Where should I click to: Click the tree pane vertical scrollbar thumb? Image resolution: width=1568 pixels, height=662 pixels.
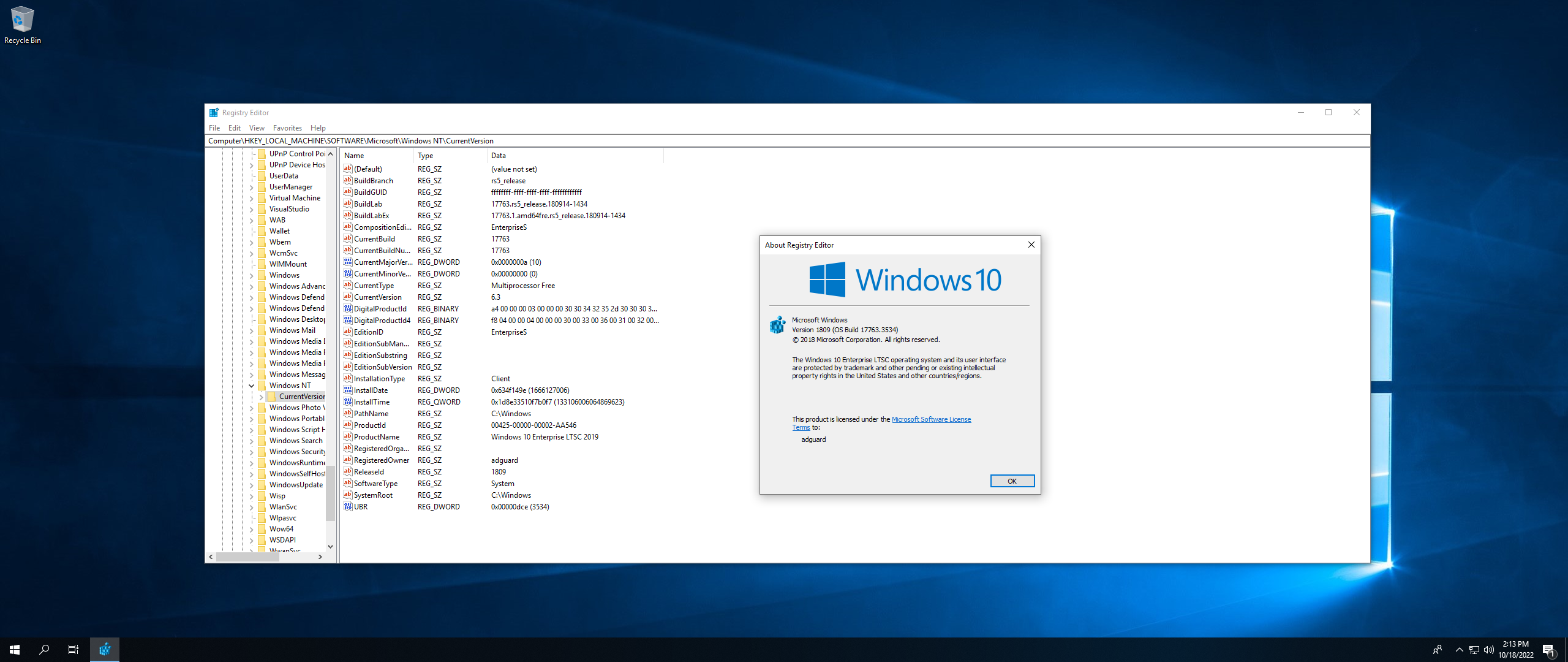(330, 493)
